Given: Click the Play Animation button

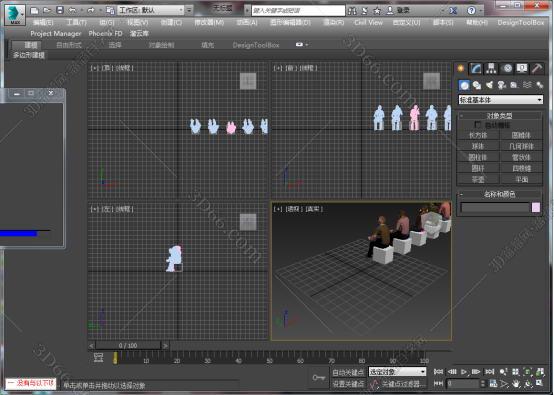Looking at the screenshot, I should [x=464, y=372].
